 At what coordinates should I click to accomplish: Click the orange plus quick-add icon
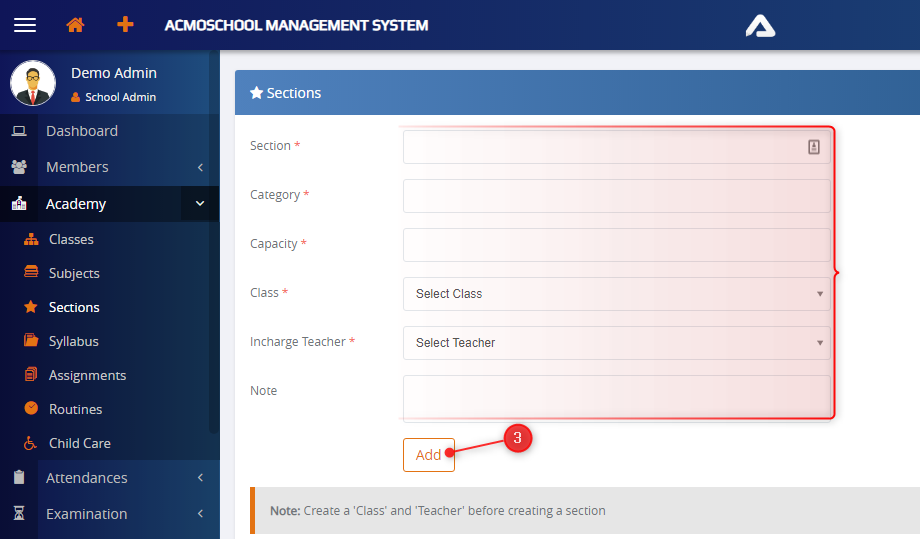125,25
